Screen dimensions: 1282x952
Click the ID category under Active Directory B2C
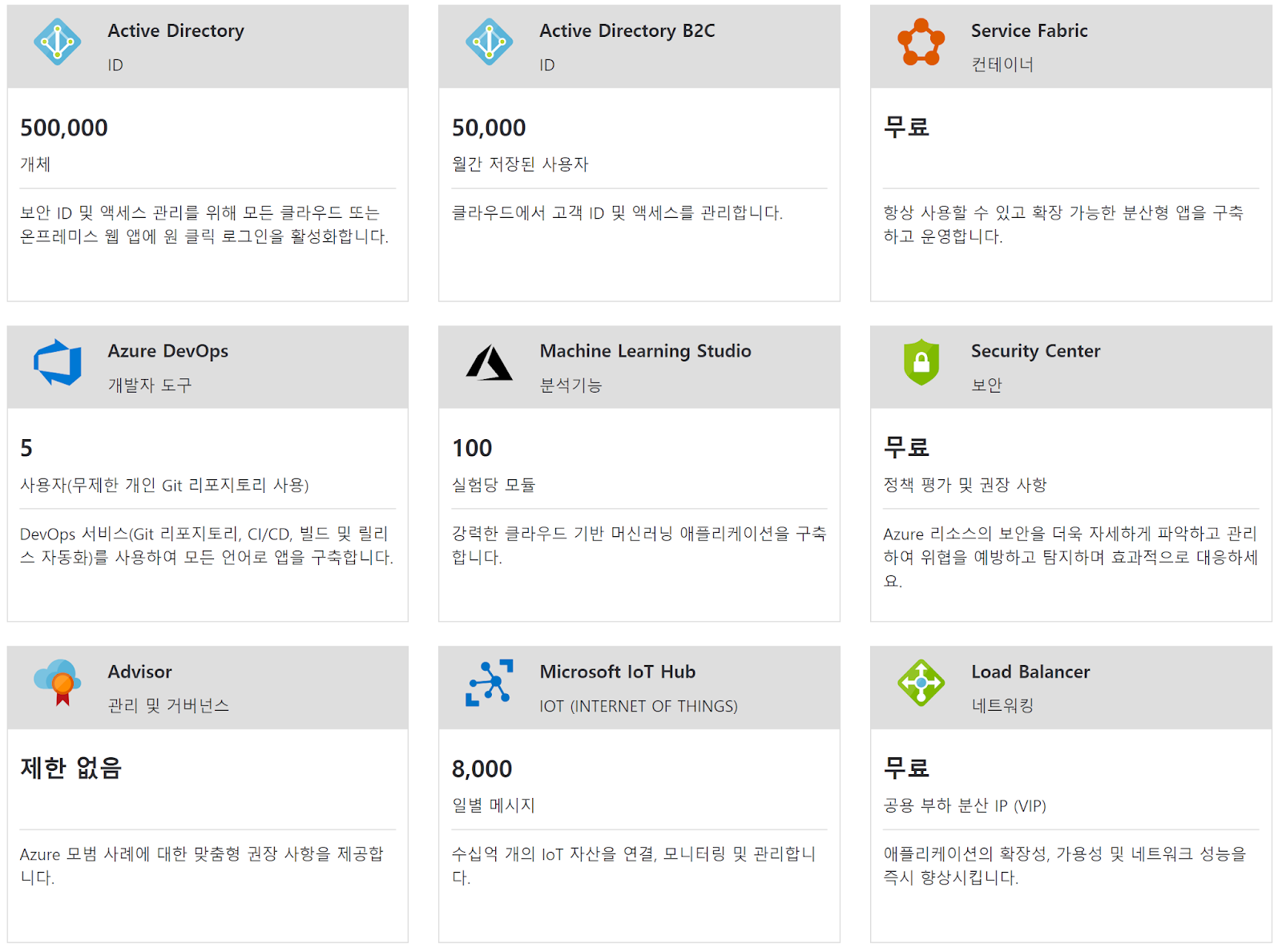pyautogui.click(x=547, y=65)
